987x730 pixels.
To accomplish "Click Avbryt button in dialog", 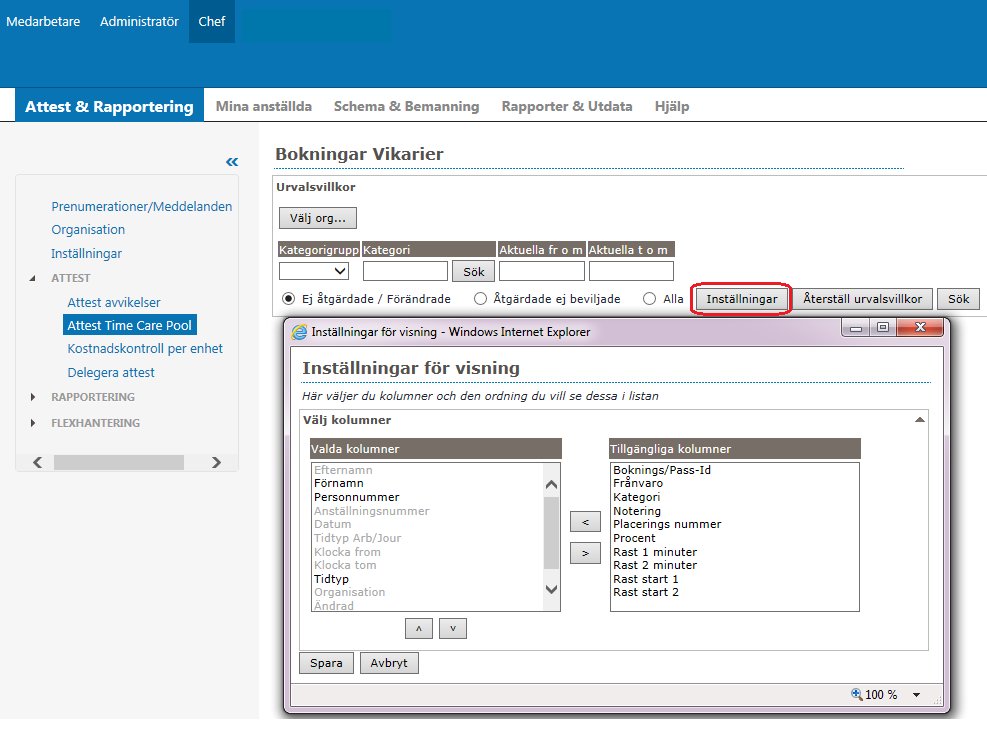I will 389,663.
